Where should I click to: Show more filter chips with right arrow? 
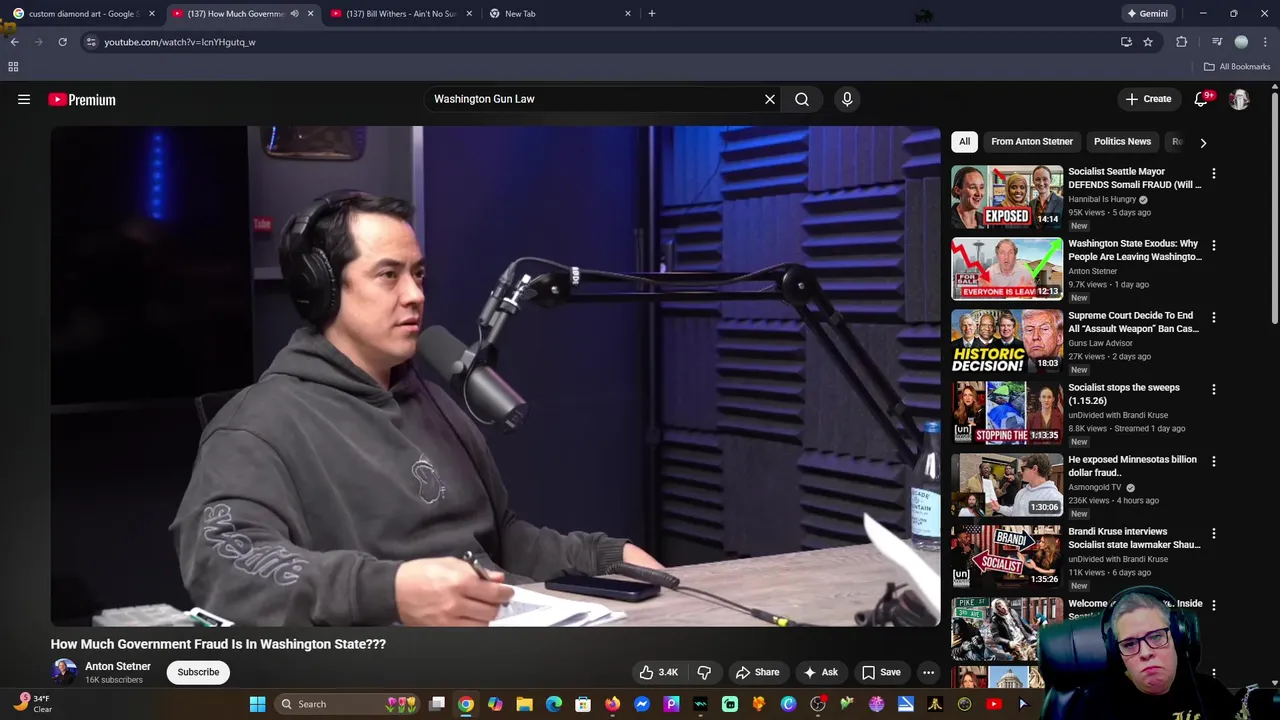pos(1203,142)
